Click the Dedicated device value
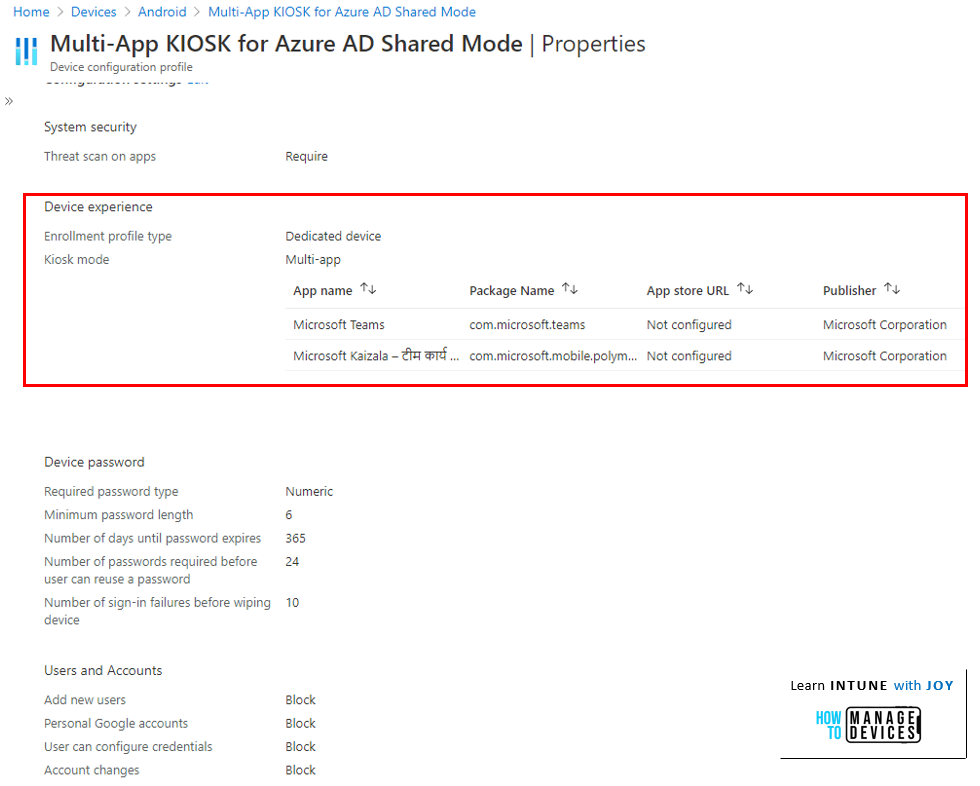980x786 pixels. (x=333, y=237)
